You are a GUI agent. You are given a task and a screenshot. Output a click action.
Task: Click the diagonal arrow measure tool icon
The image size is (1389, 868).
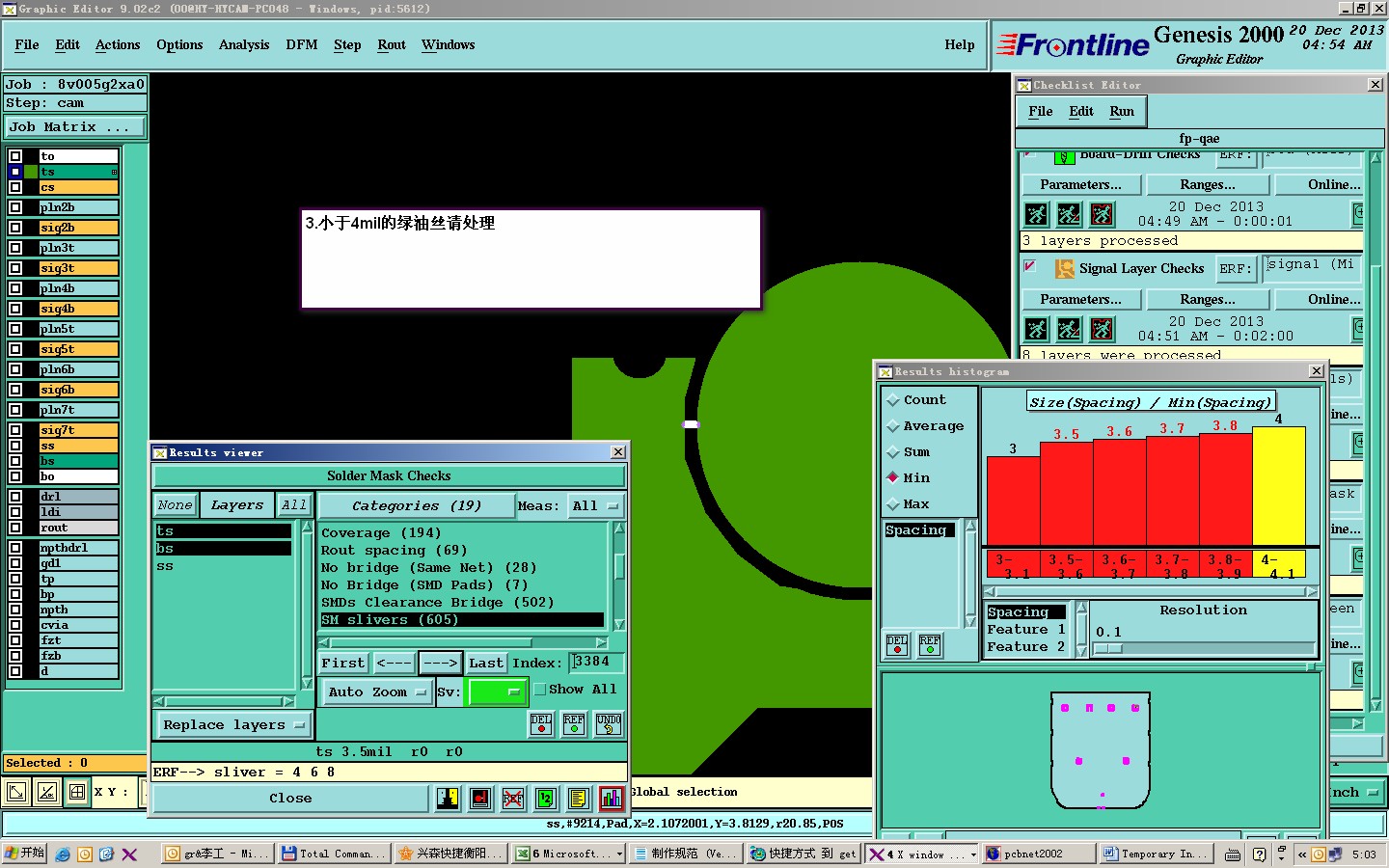17,793
